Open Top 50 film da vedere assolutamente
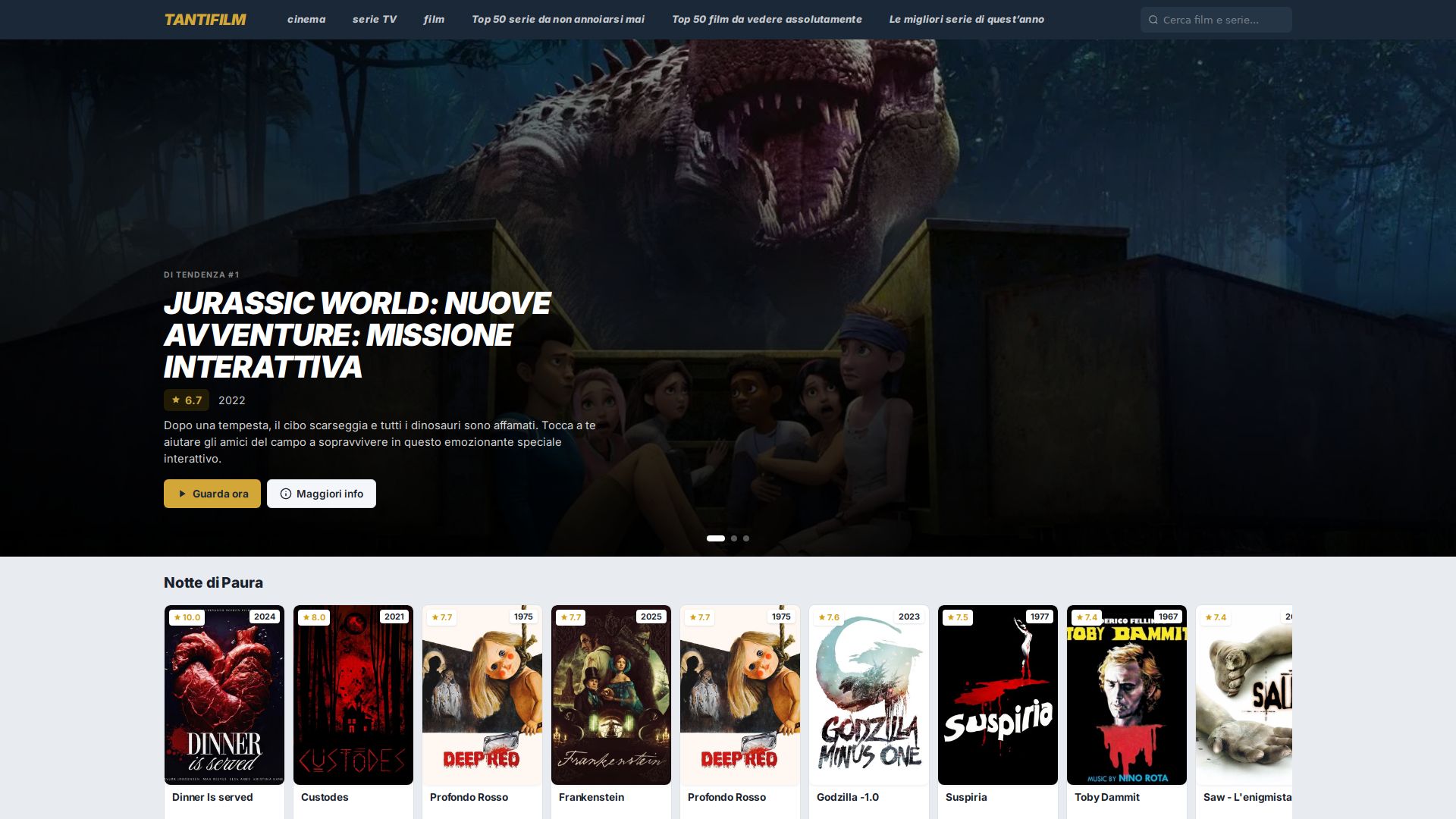Screen dimensions: 1456x819 click(x=767, y=20)
